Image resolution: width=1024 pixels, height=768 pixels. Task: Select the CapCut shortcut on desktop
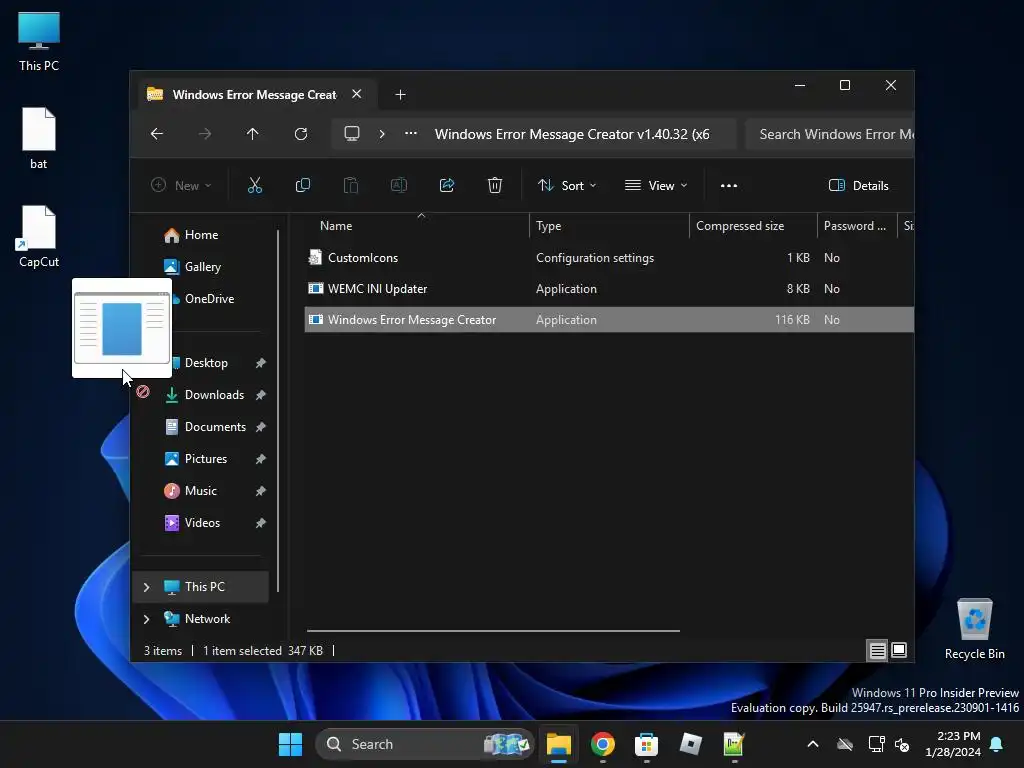click(39, 236)
